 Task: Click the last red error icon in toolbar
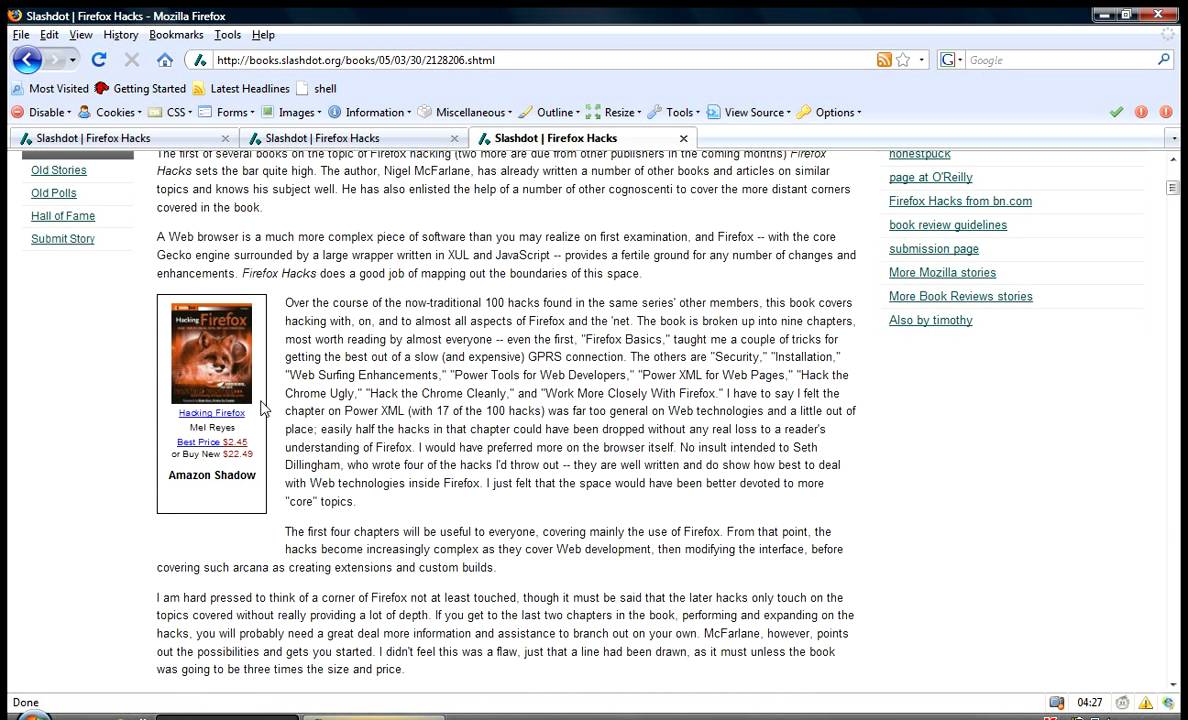pyautogui.click(x=1166, y=112)
